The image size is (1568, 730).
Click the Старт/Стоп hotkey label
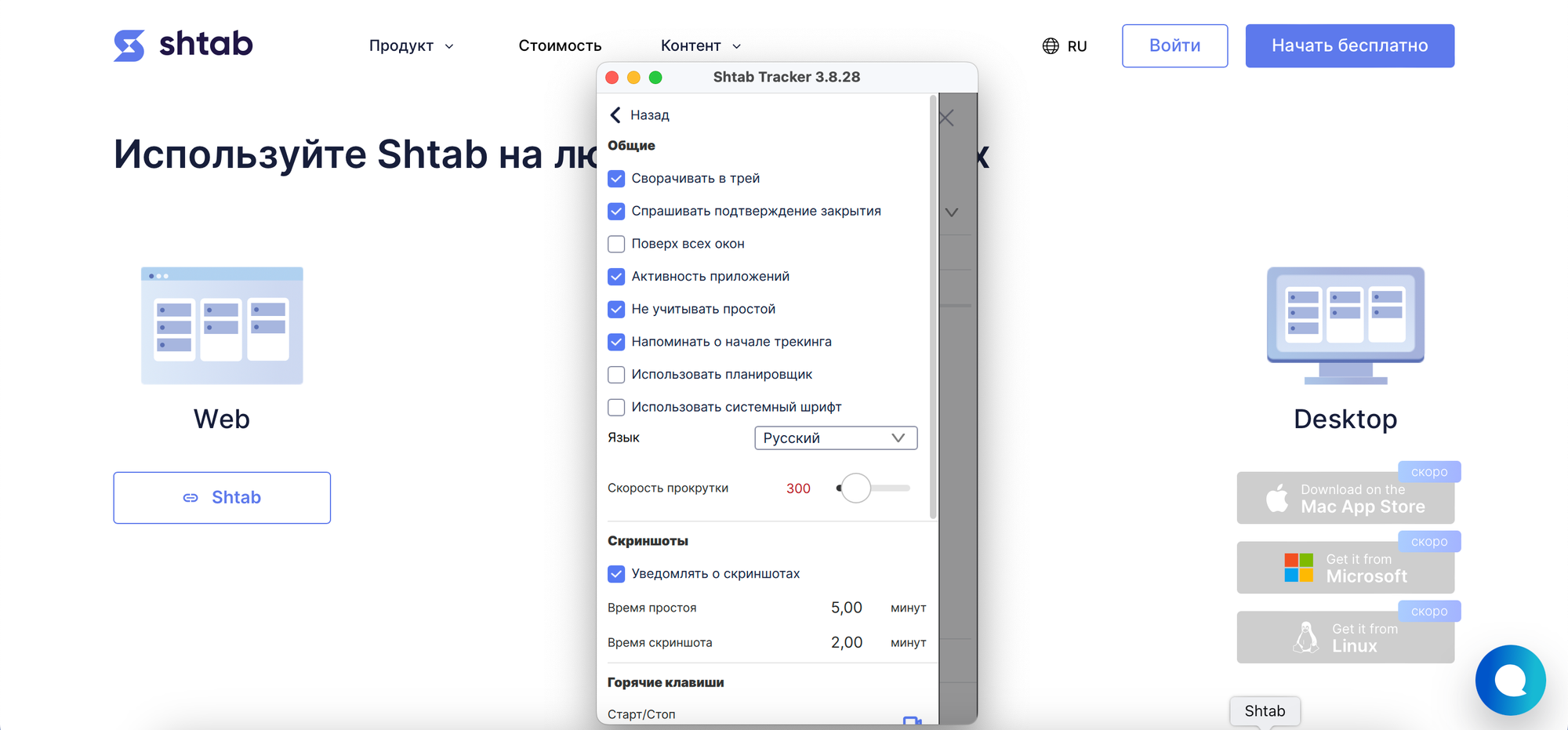[x=641, y=714]
